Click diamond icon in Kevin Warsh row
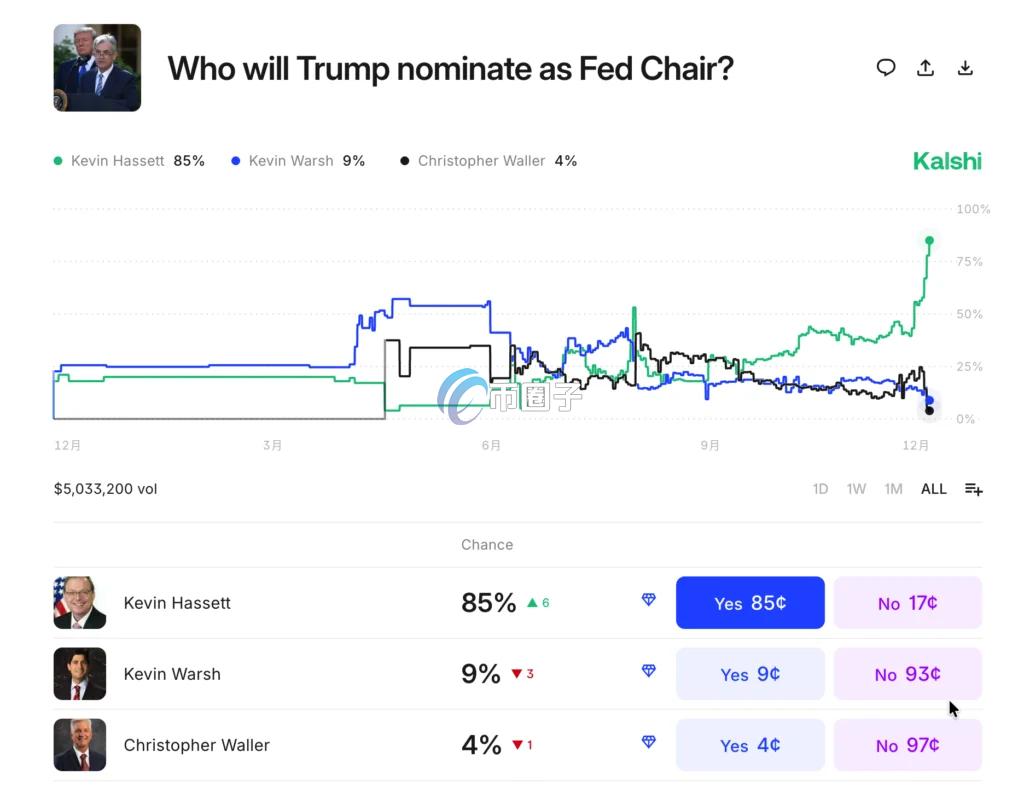Image resolution: width=1024 pixels, height=793 pixels. [x=649, y=671]
